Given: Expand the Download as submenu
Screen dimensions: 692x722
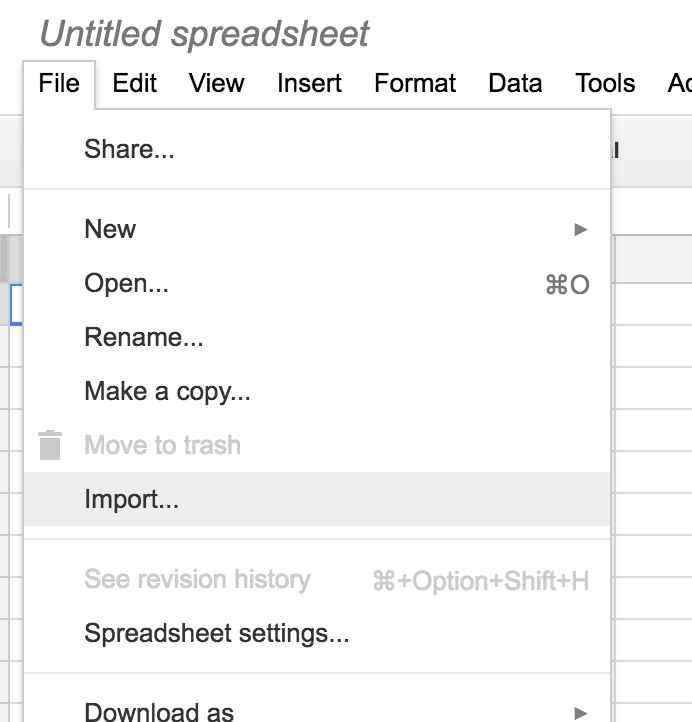Looking at the screenshot, I should point(580,712).
